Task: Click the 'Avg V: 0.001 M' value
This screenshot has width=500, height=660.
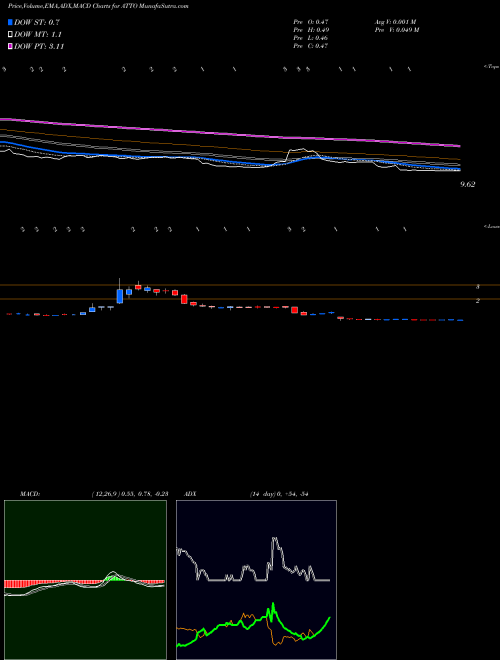Action: [x=396, y=21]
